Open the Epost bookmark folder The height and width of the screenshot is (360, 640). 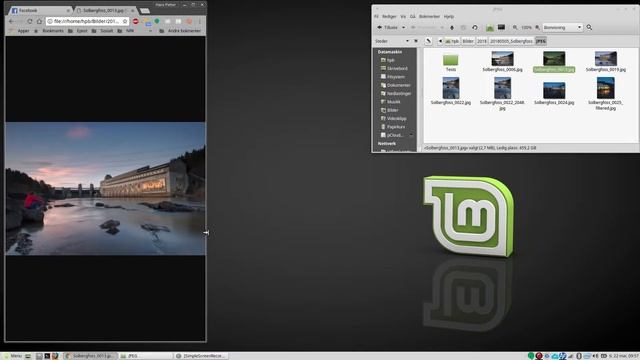[78, 31]
